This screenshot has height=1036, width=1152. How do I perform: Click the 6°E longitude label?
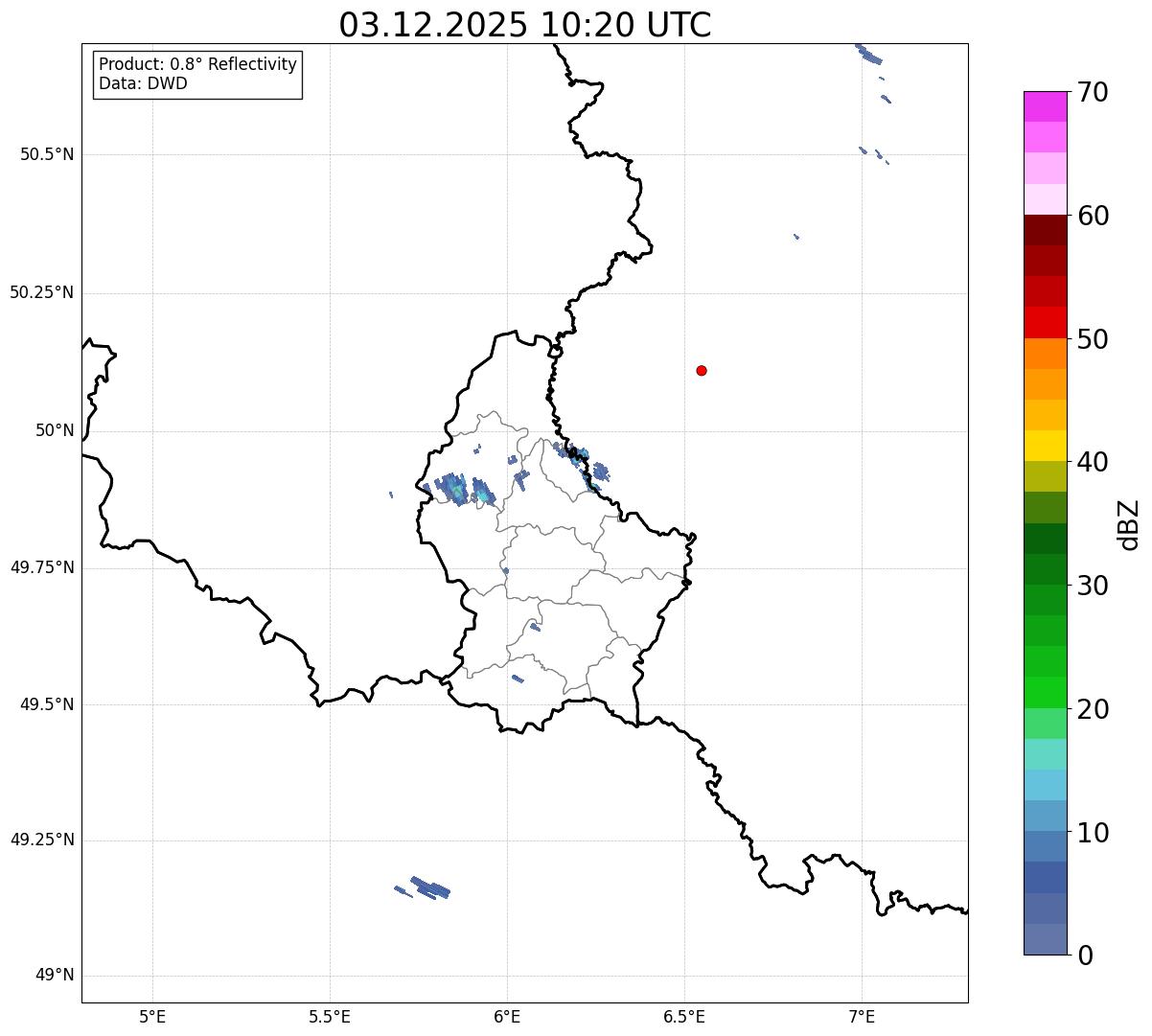click(x=507, y=1017)
